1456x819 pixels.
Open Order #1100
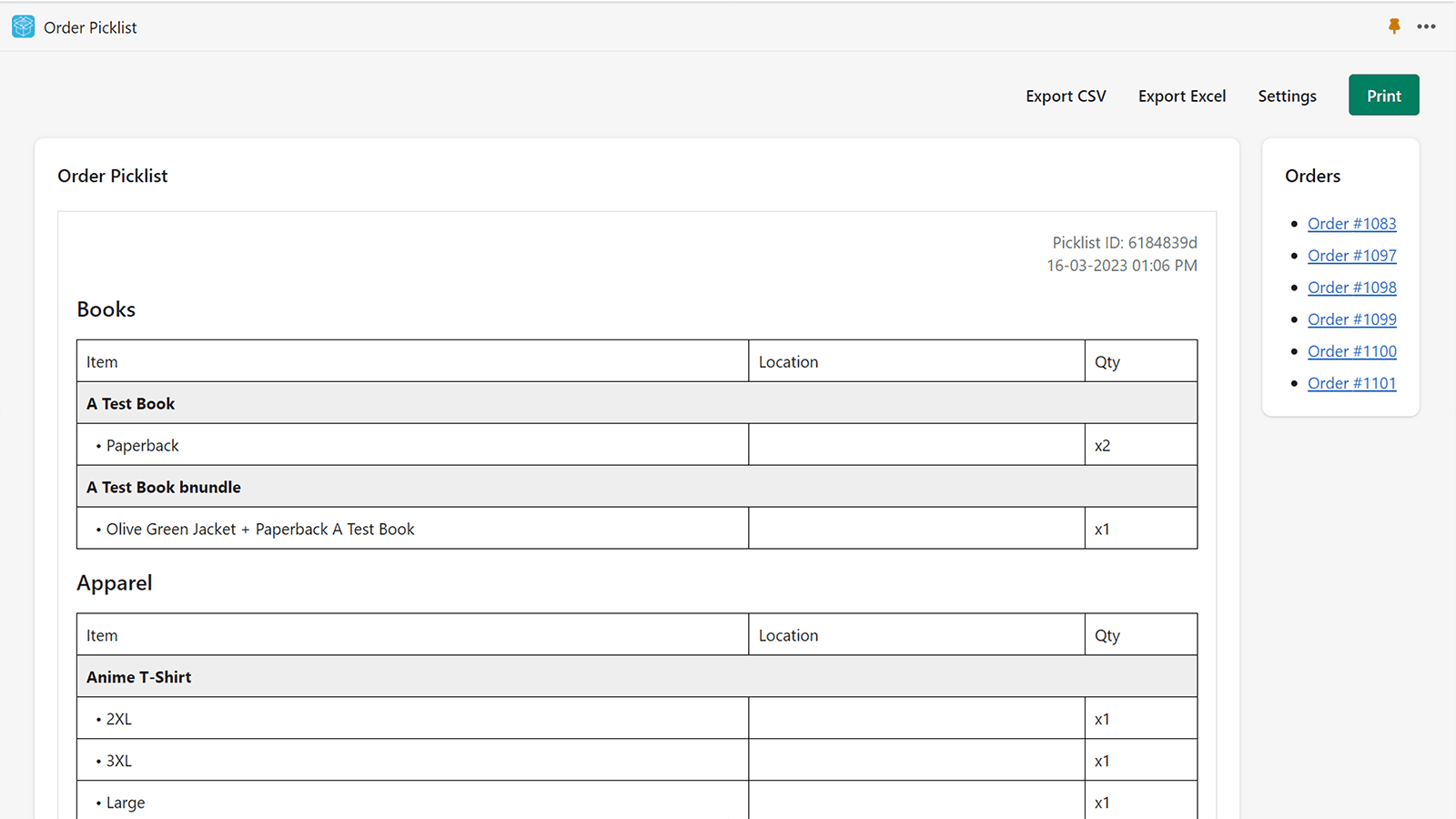[1351, 350]
